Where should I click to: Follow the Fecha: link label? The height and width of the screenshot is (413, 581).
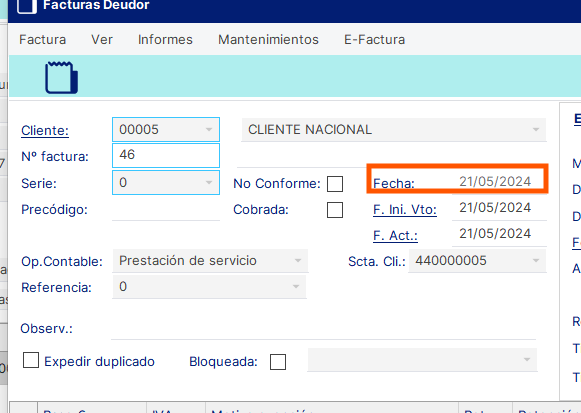[394, 183]
